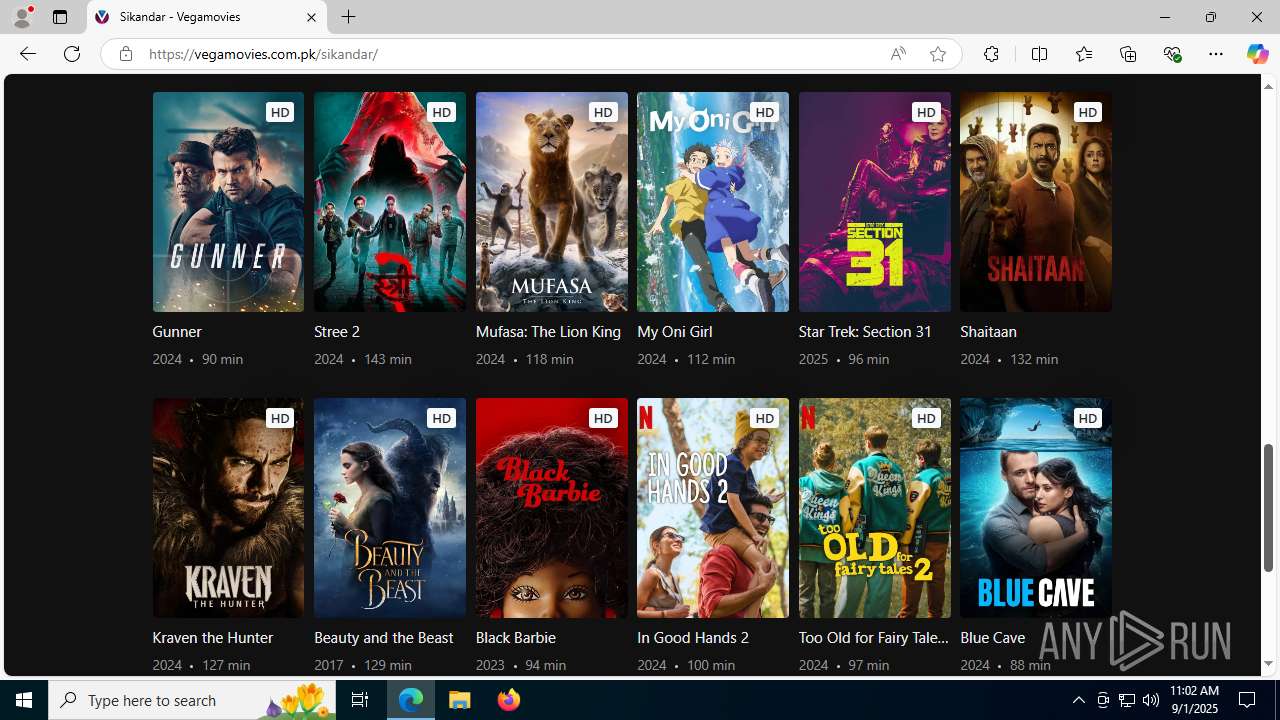The image size is (1280, 720).
Task: Open the Blue Cave poster
Action: click(1036, 508)
